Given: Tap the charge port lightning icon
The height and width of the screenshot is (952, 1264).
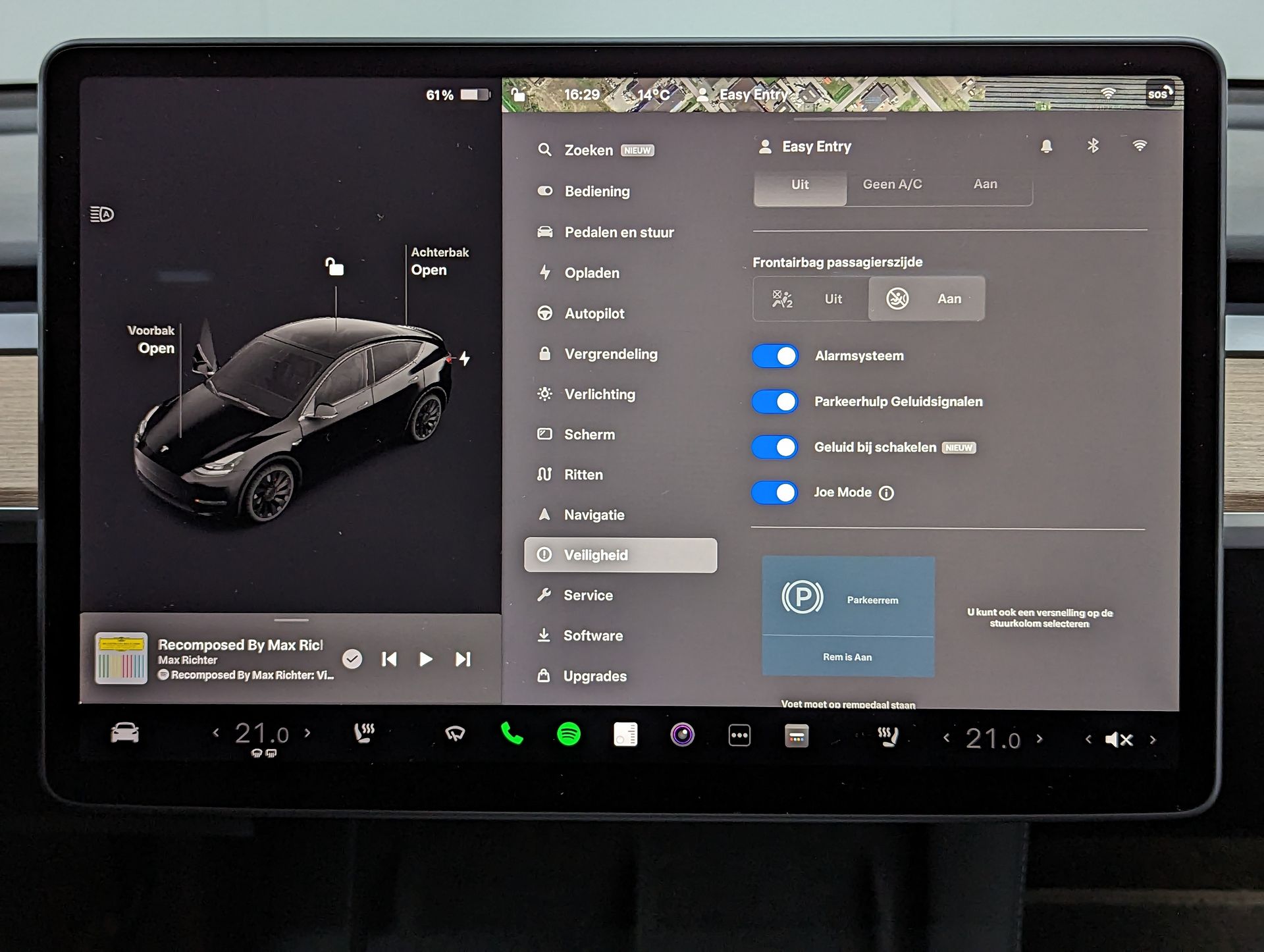Looking at the screenshot, I should [465, 358].
